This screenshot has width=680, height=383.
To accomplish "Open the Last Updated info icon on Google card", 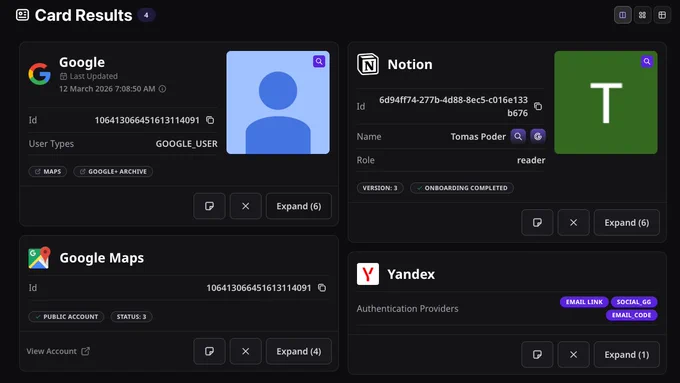I will [162, 89].
